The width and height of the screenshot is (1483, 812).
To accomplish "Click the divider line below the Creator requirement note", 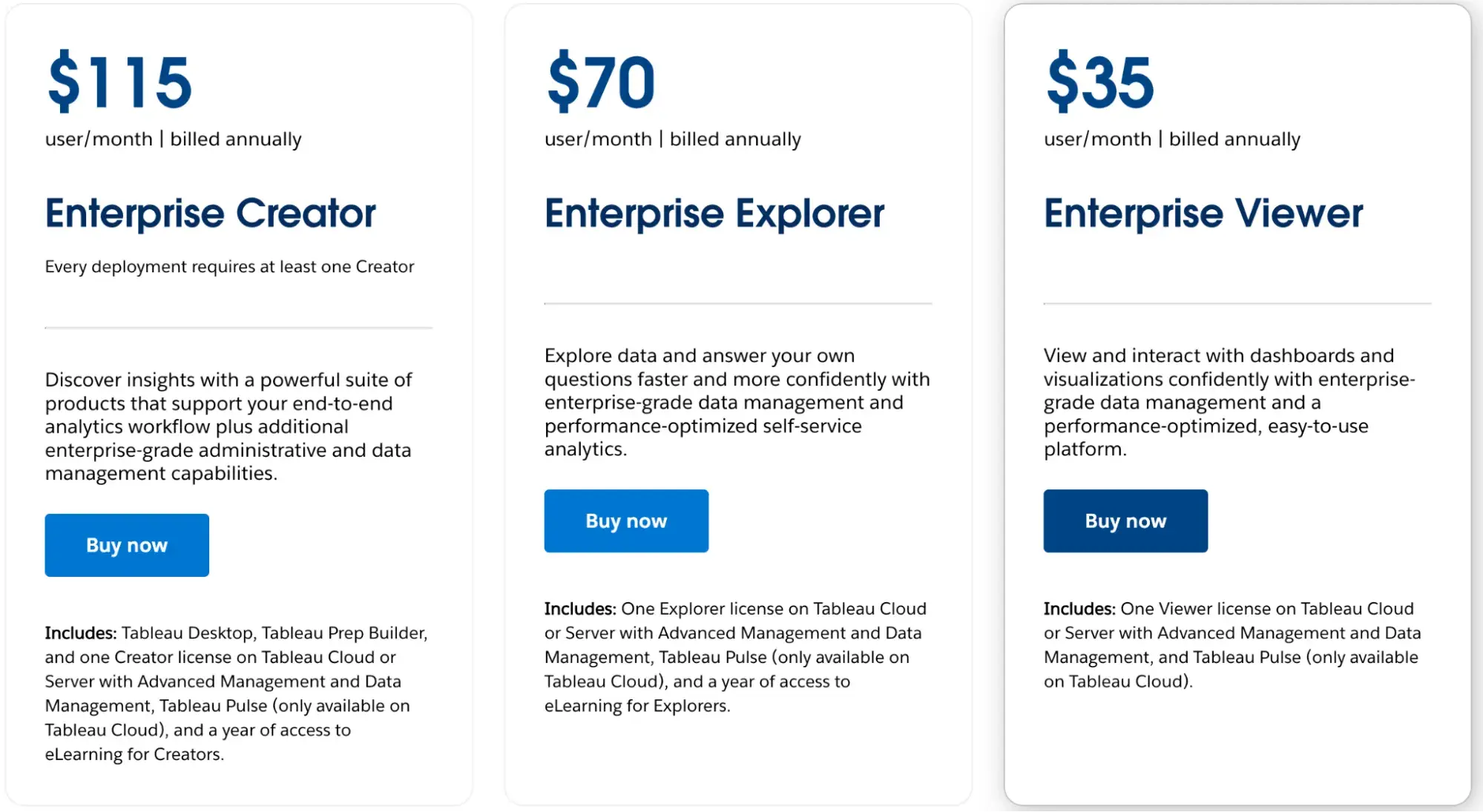I will coord(238,327).
